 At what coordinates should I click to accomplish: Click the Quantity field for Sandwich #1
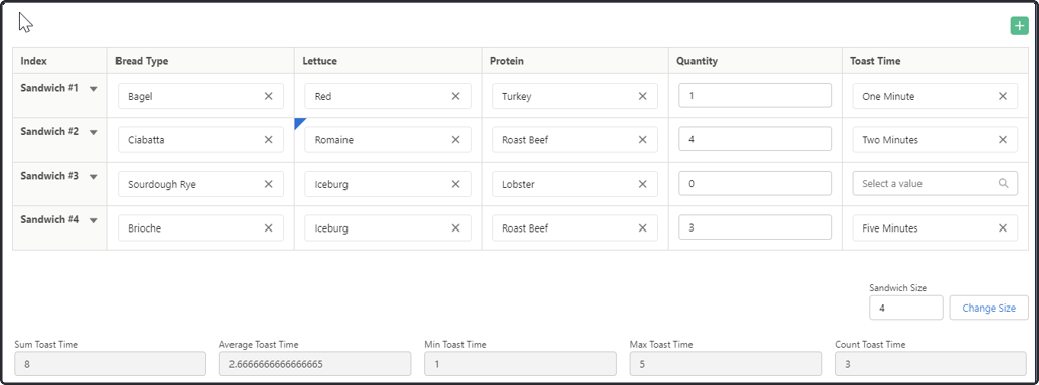(755, 95)
